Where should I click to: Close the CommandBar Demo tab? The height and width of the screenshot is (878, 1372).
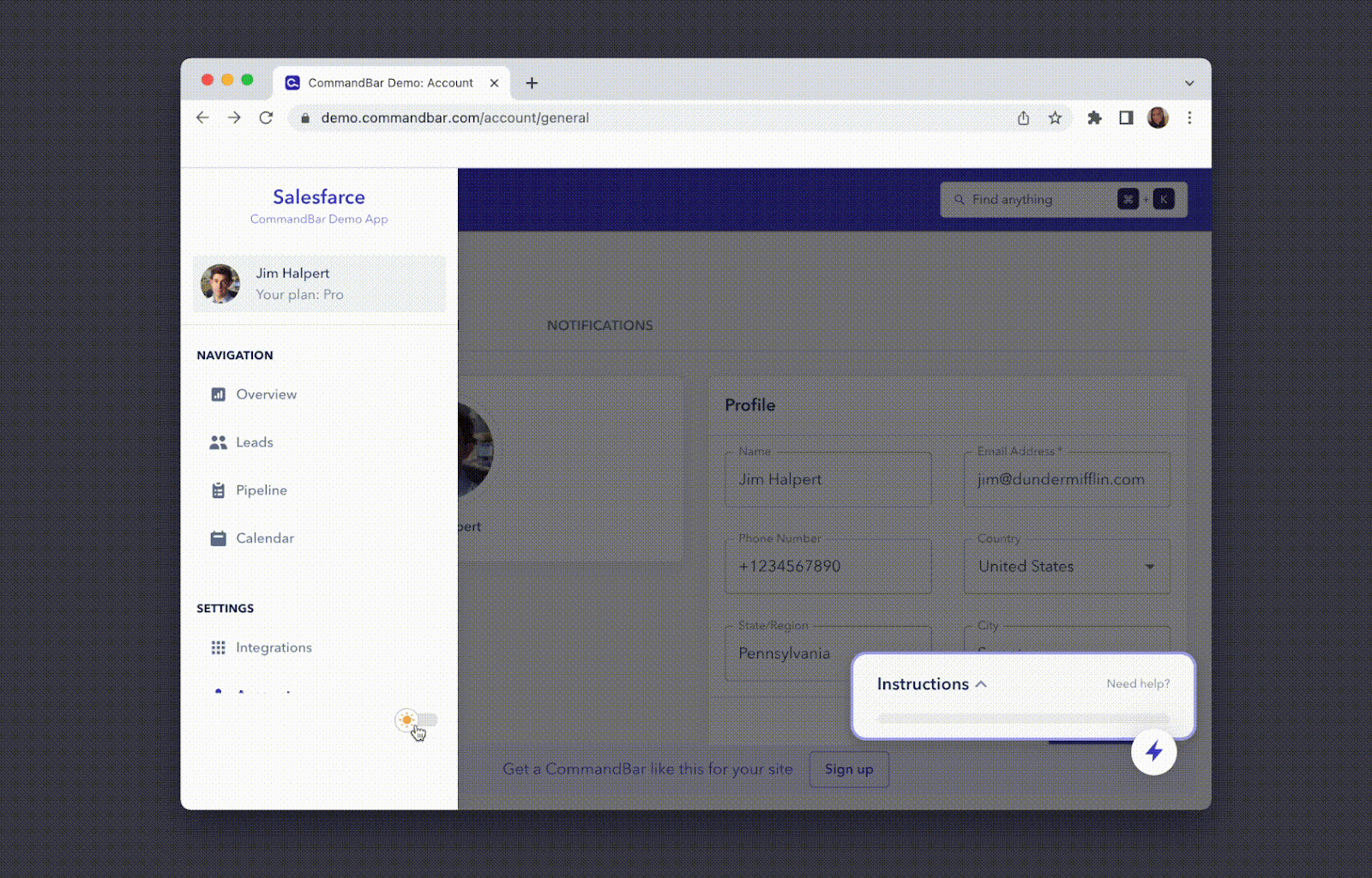click(494, 83)
